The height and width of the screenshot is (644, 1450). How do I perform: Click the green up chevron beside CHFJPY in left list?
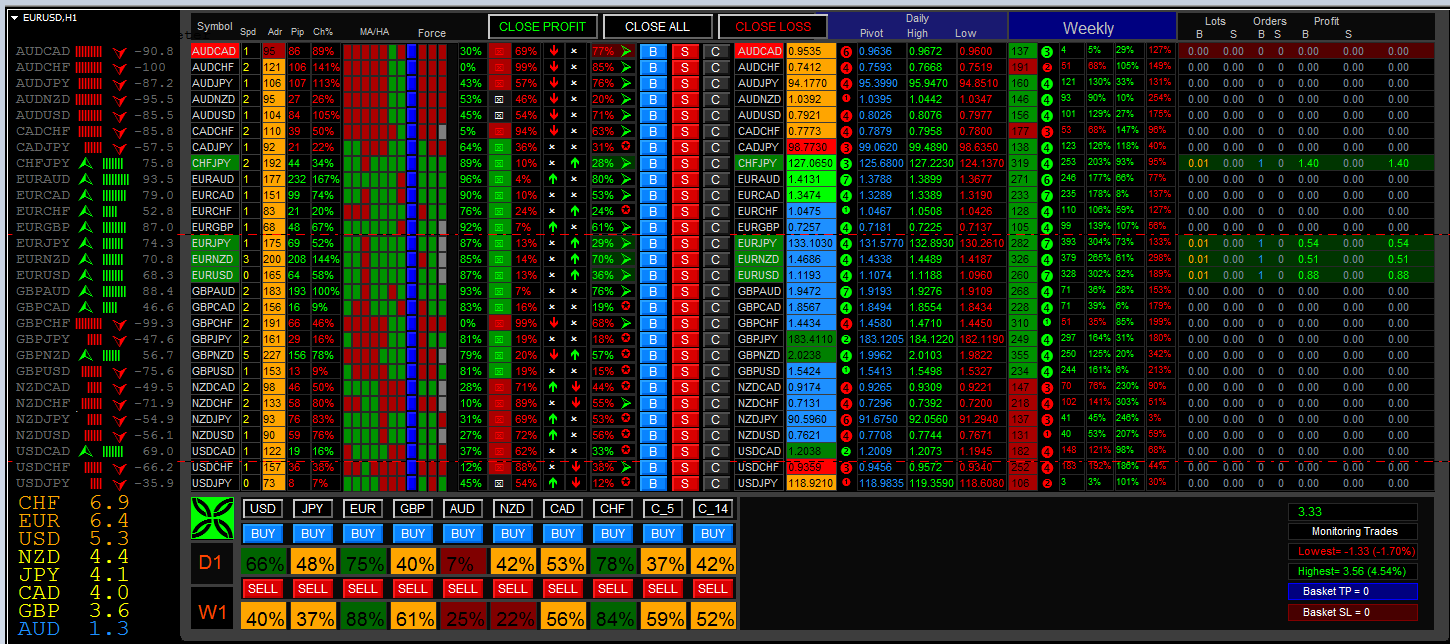(86, 163)
